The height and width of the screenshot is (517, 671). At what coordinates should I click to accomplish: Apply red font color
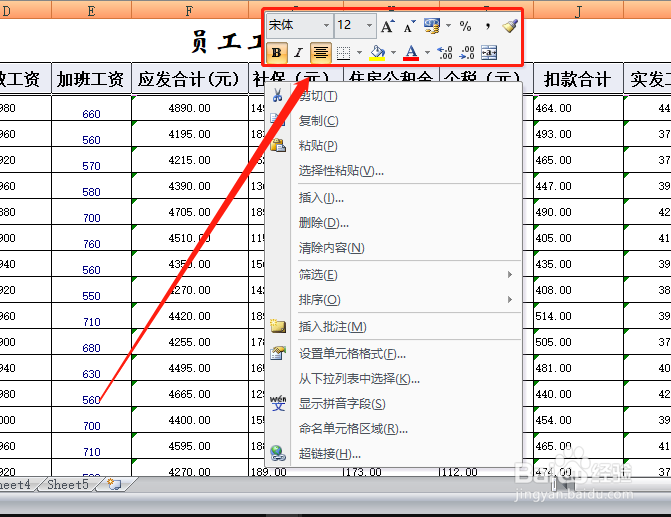411,53
